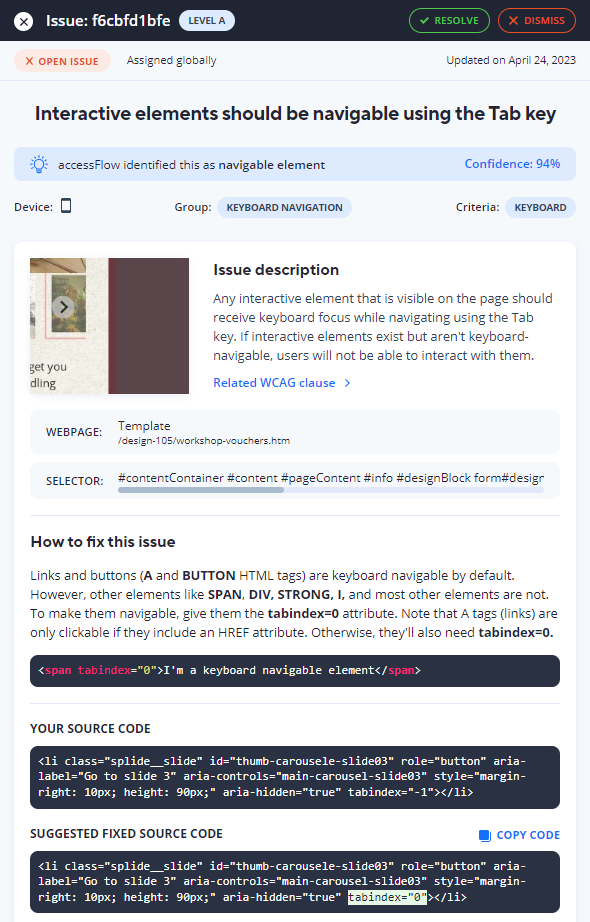Click Copy Code button
This screenshot has width=590, height=922.
tap(519, 835)
